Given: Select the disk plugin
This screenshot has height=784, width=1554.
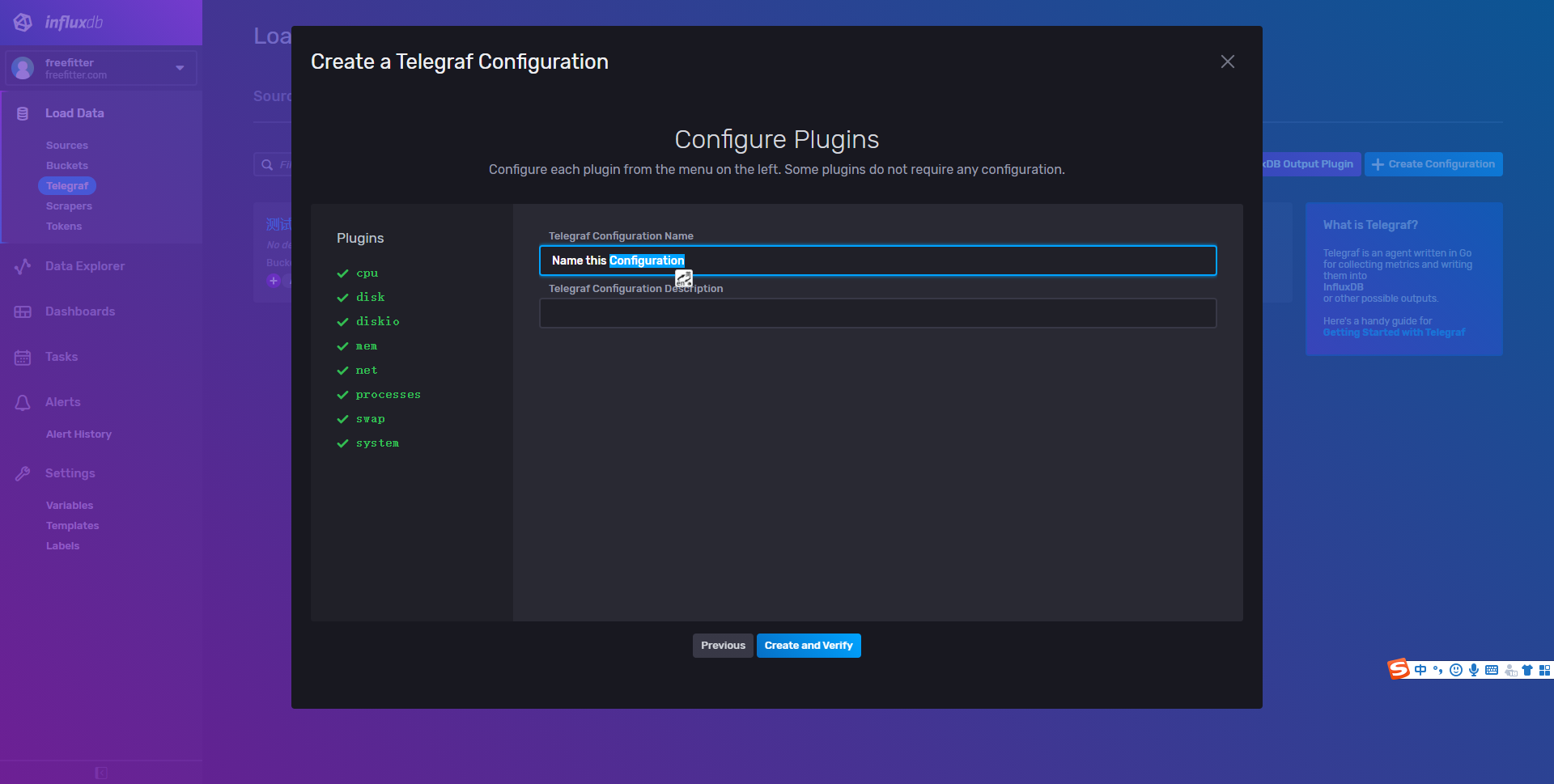Looking at the screenshot, I should coord(370,298).
